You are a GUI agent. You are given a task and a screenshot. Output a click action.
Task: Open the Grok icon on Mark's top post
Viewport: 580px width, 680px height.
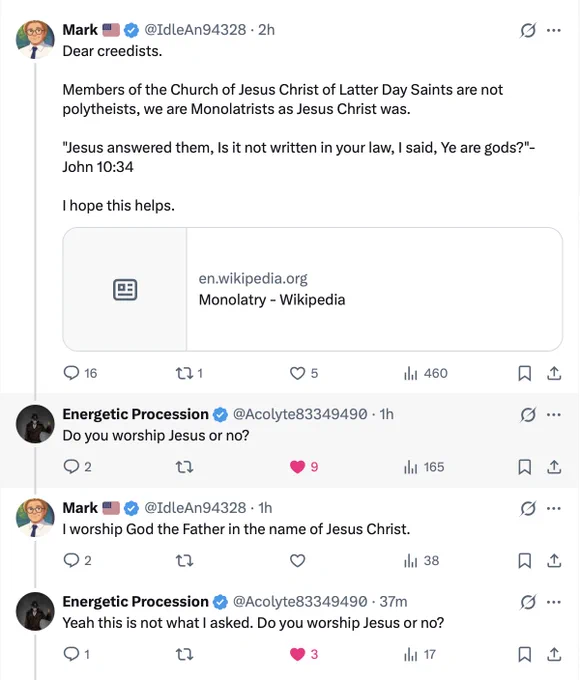click(x=528, y=30)
